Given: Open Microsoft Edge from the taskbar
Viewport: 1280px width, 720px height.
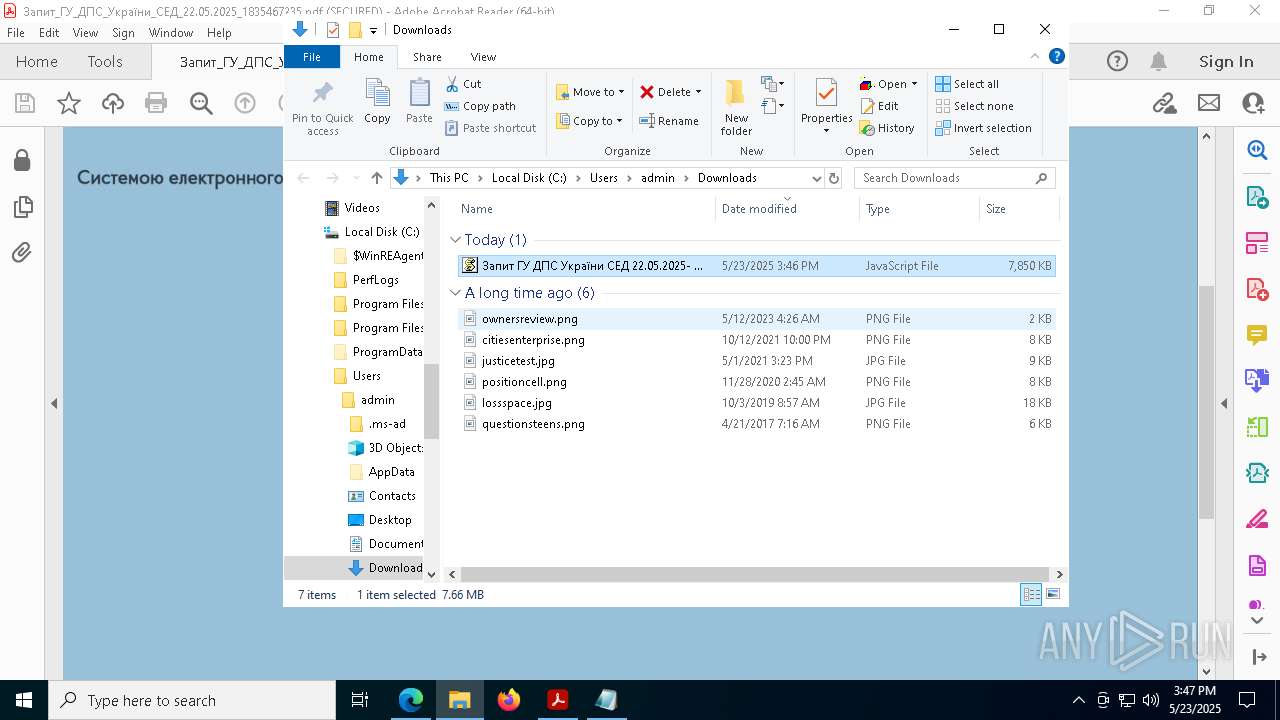Looking at the screenshot, I should tap(411, 700).
